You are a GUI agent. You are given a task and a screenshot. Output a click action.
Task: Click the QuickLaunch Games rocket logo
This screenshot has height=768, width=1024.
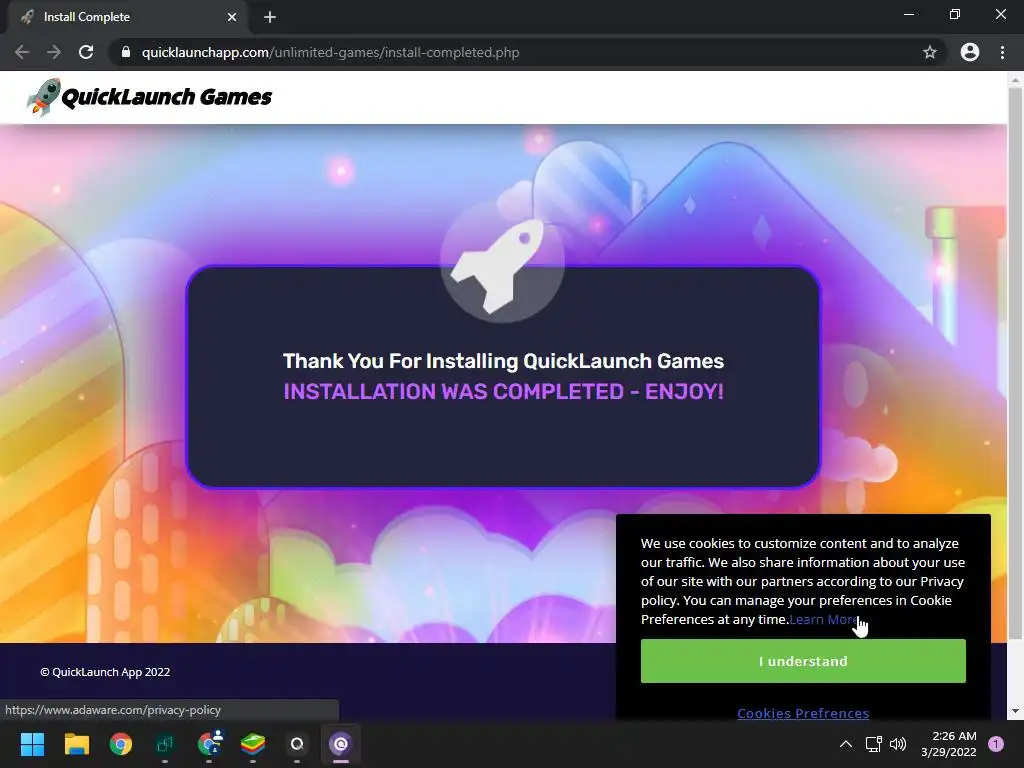pyautogui.click(x=149, y=97)
